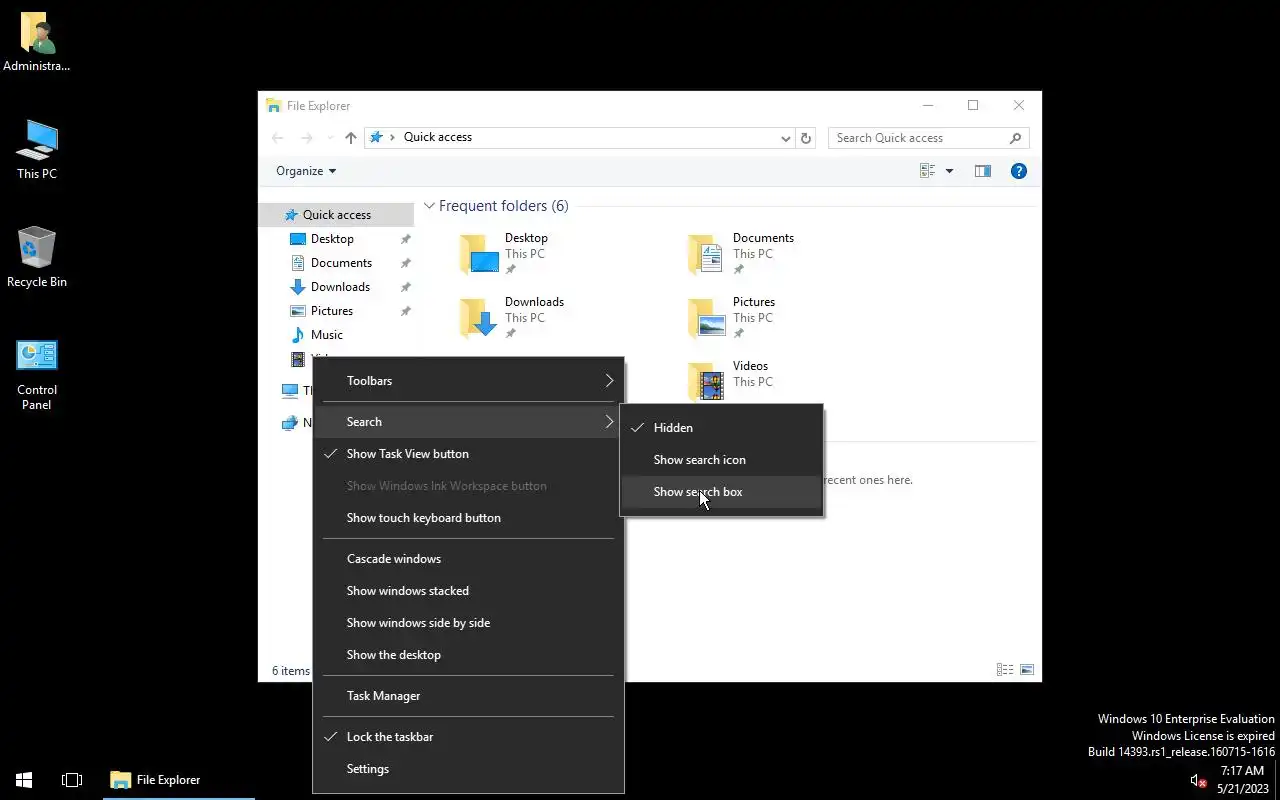Click chevron before Quick access in address bar
The width and height of the screenshot is (1280, 800).
click(x=392, y=138)
